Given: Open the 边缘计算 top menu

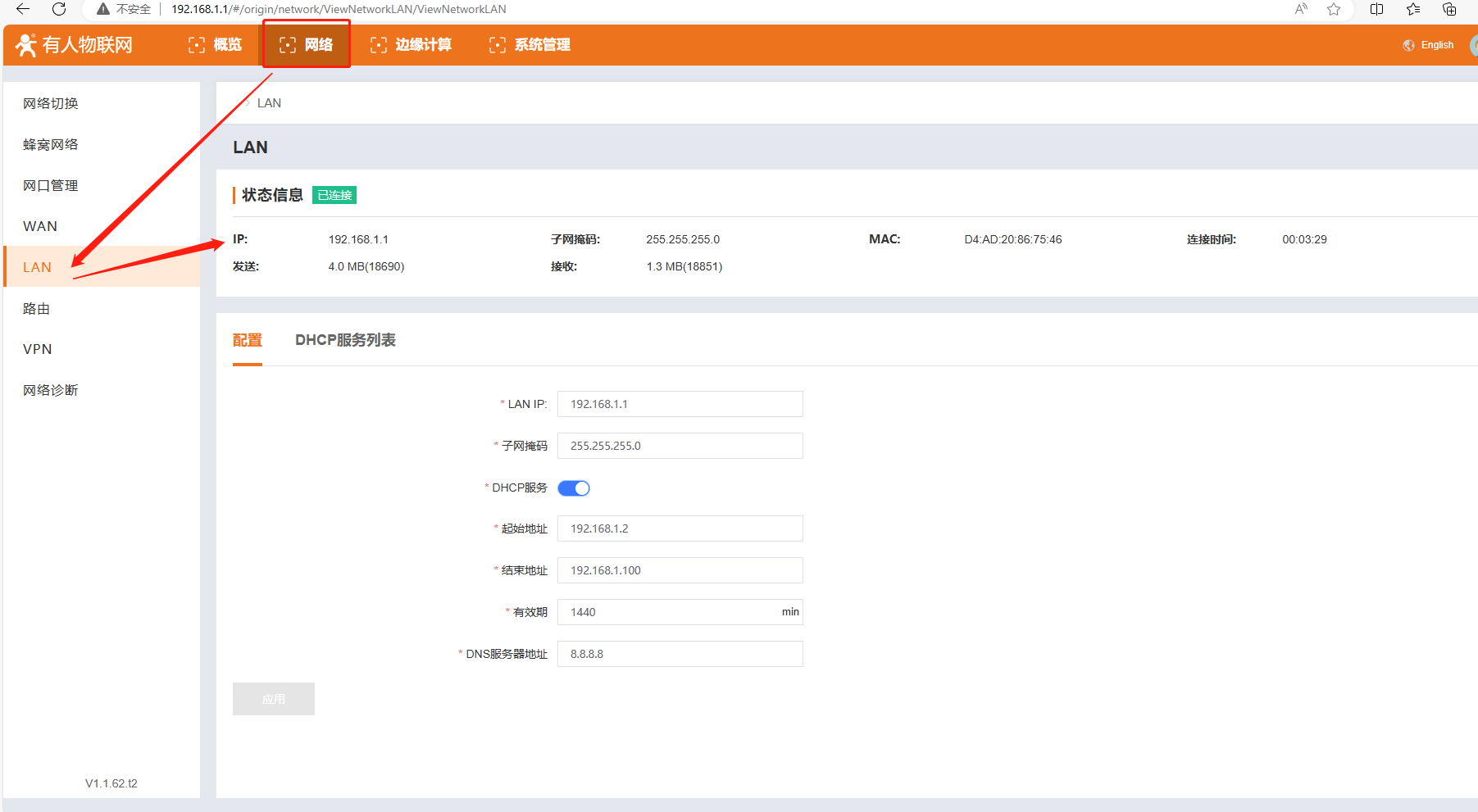Looking at the screenshot, I should (411, 44).
